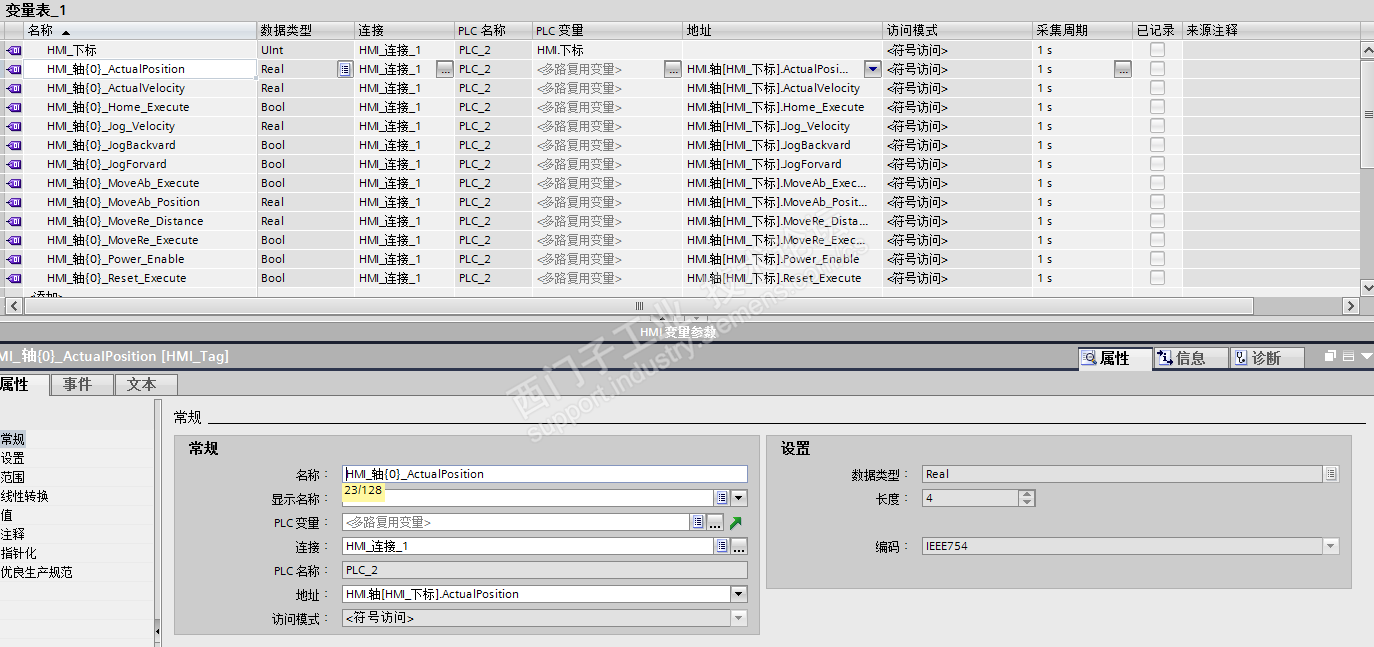Open address dropdown in ActualPosition table row

(872, 69)
